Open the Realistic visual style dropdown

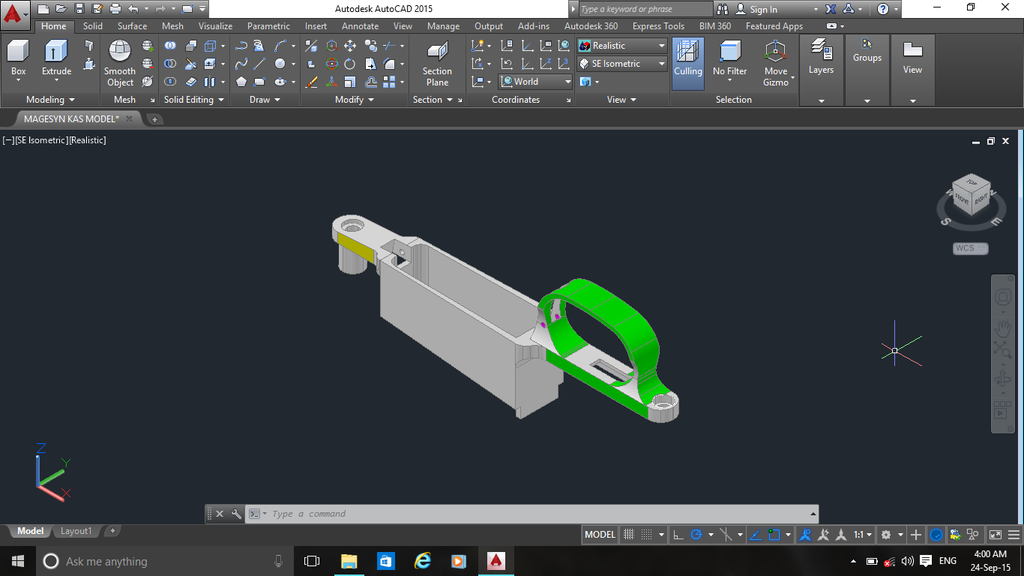pyautogui.click(x=622, y=46)
